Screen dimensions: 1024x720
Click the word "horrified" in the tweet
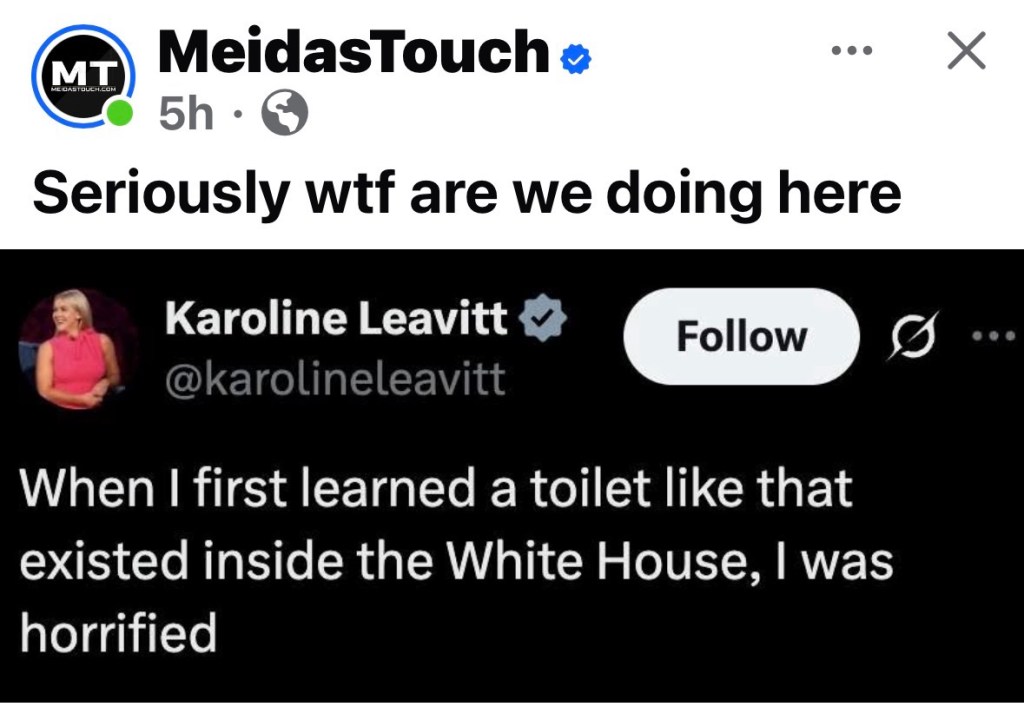click(118, 633)
